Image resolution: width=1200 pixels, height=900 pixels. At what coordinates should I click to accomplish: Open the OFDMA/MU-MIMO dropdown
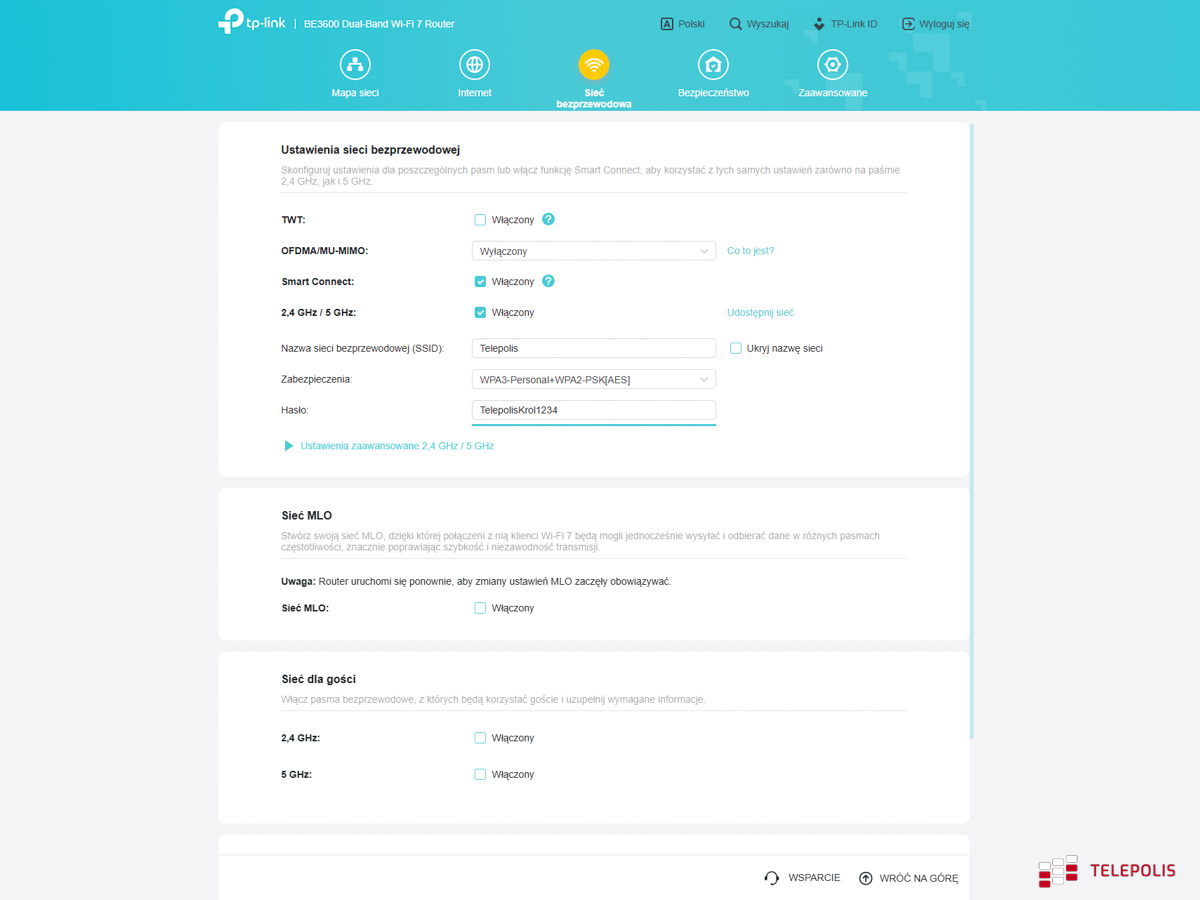593,251
